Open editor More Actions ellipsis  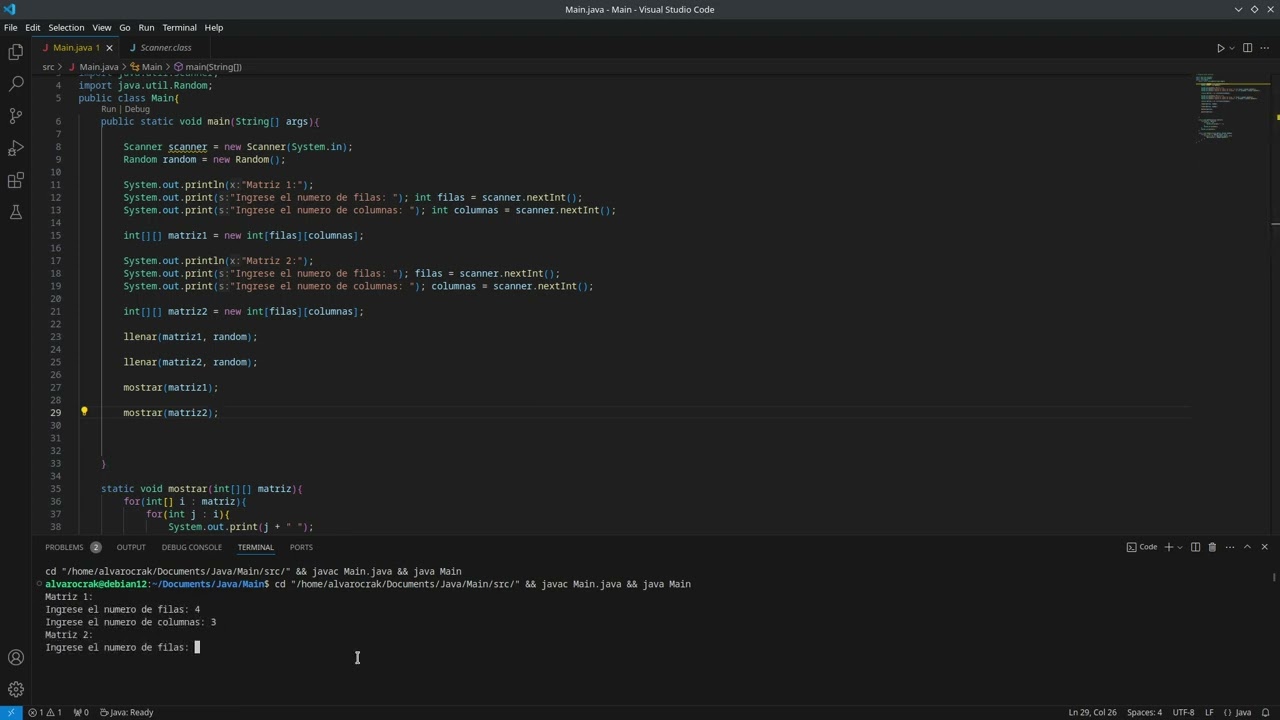1265,48
